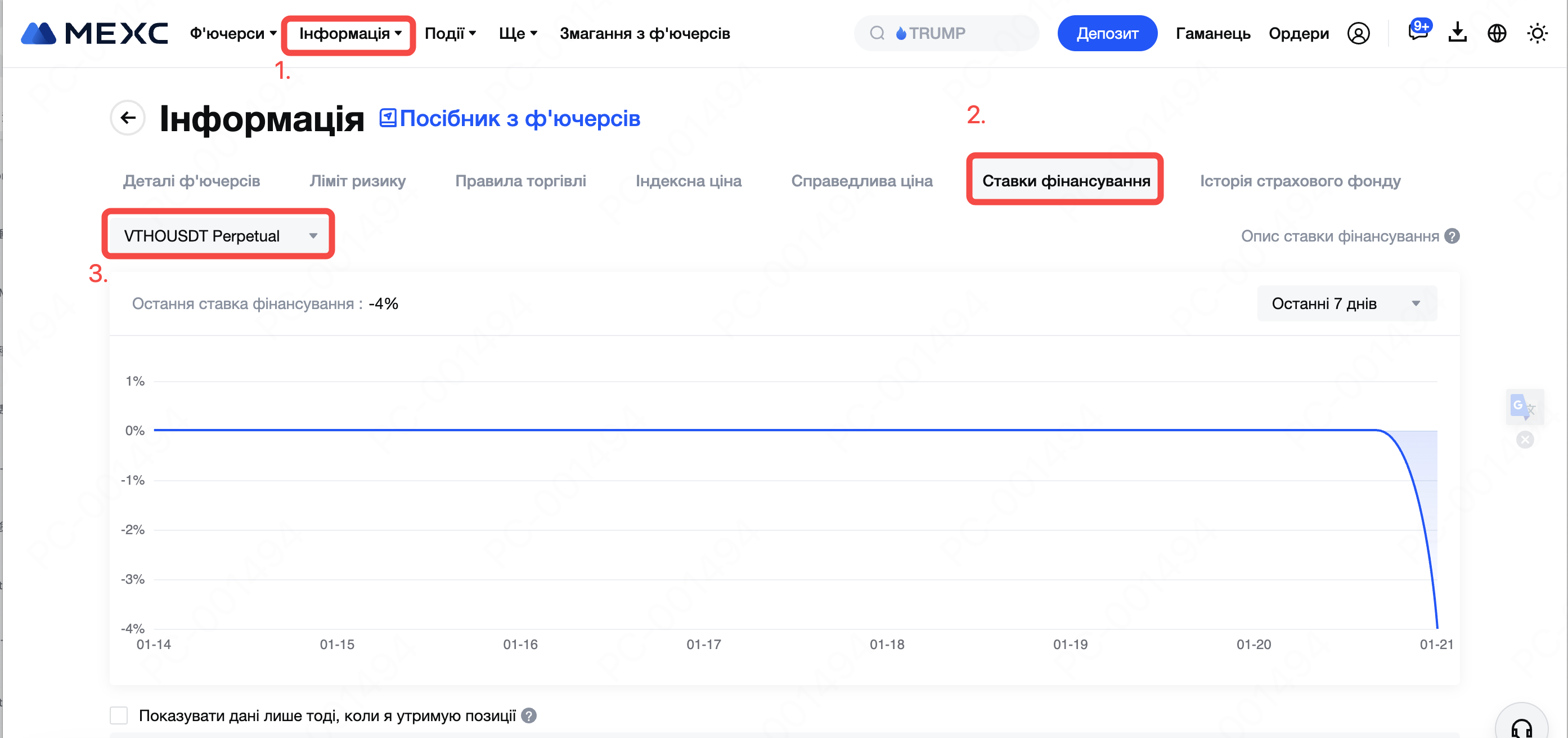Check show data only when holding positions
This screenshot has height=738, width=1568.
(x=119, y=715)
